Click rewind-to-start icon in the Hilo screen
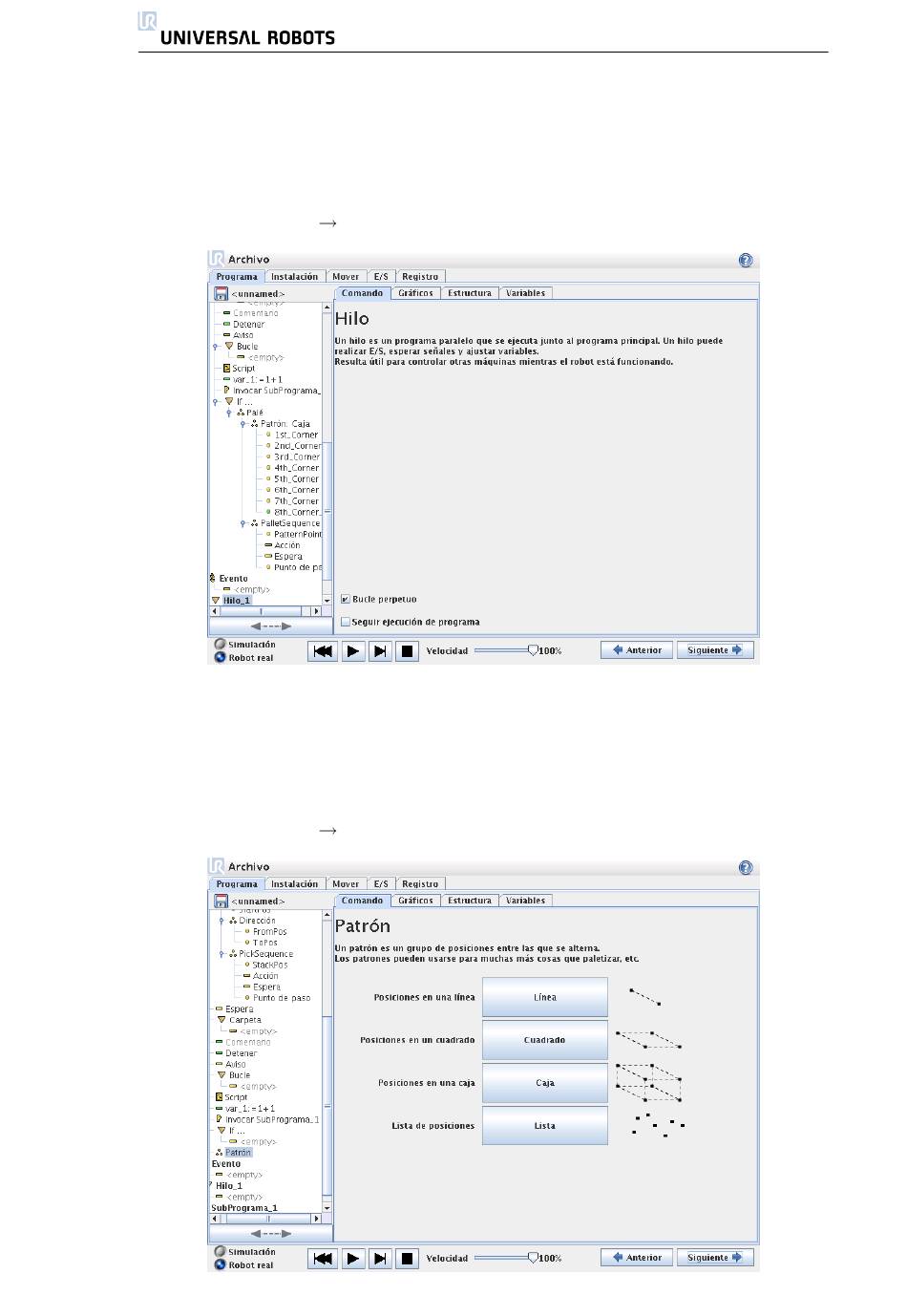 [x=324, y=651]
